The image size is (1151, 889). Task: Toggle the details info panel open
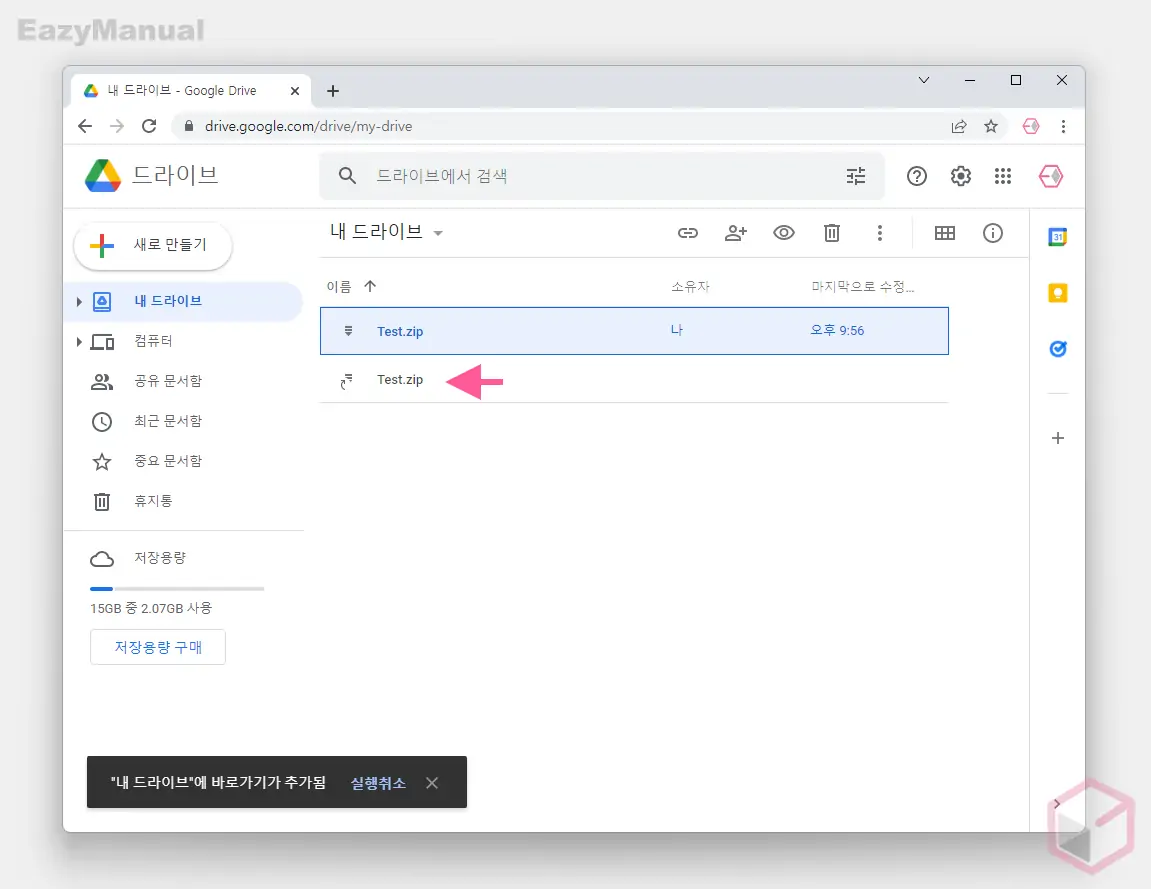(992, 233)
